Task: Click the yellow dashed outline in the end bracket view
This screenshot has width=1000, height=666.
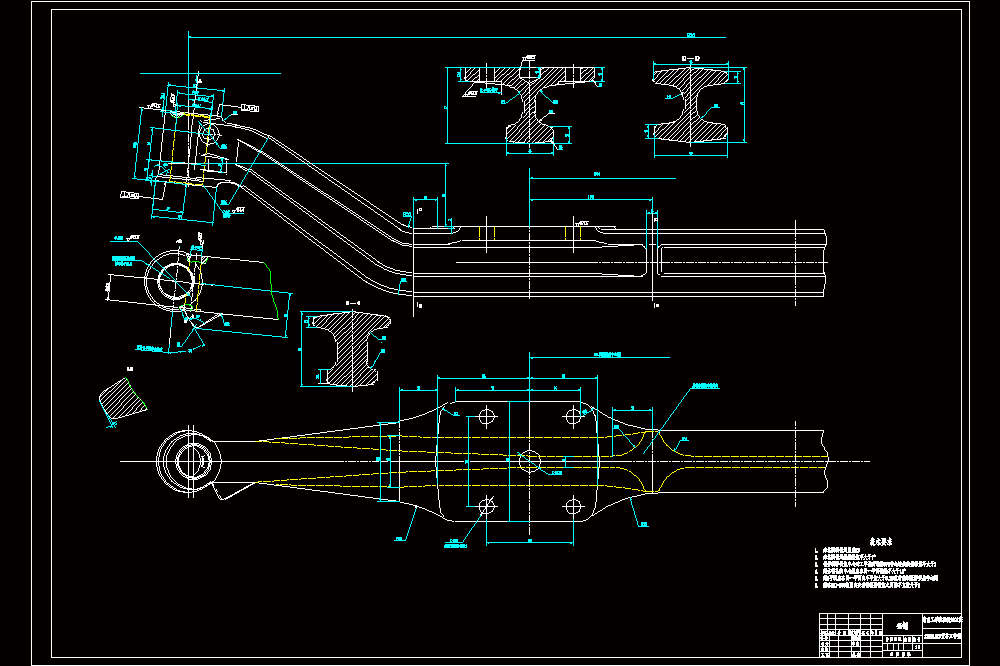Action: [189, 149]
